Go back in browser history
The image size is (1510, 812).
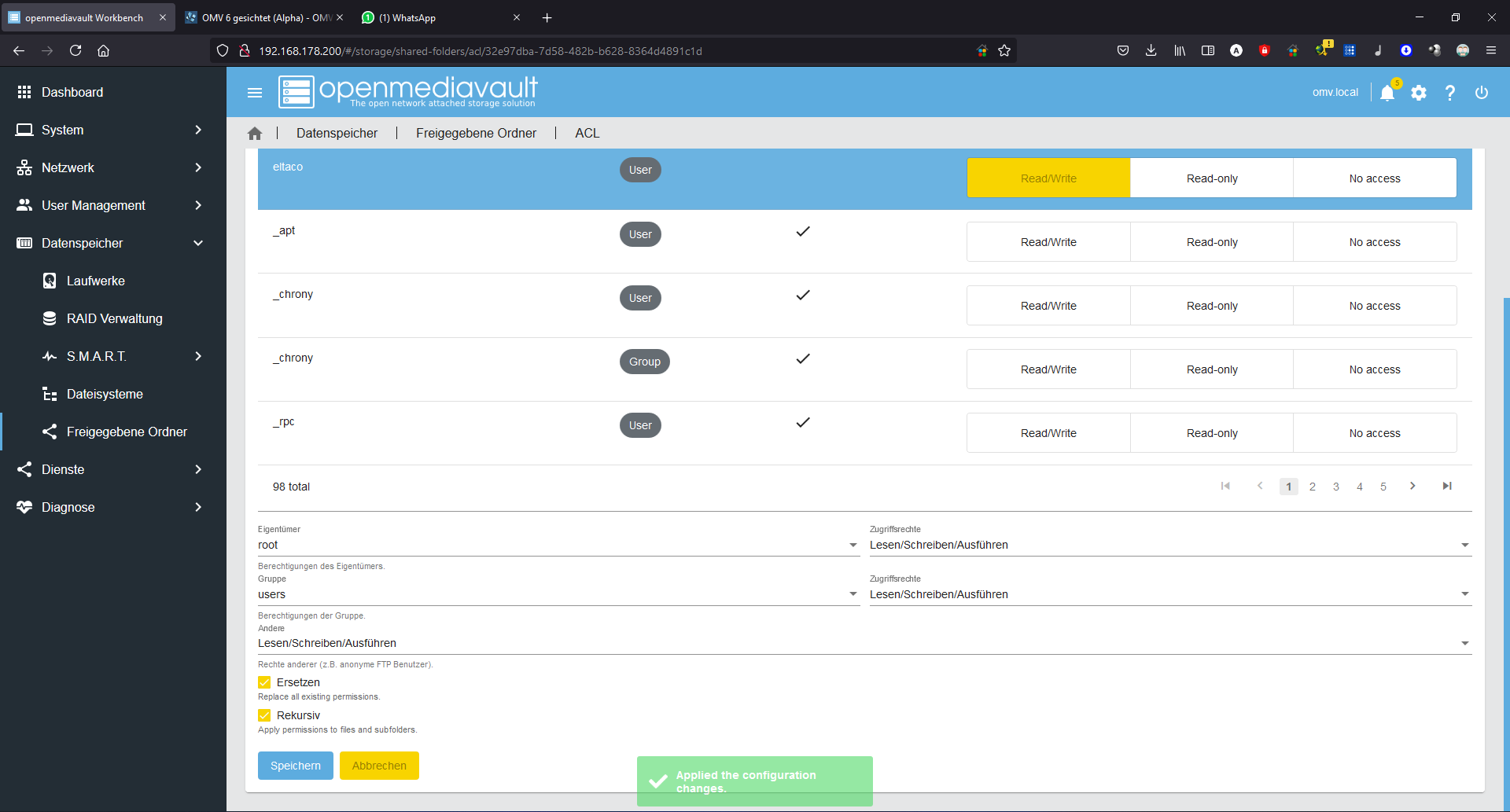pos(19,50)
